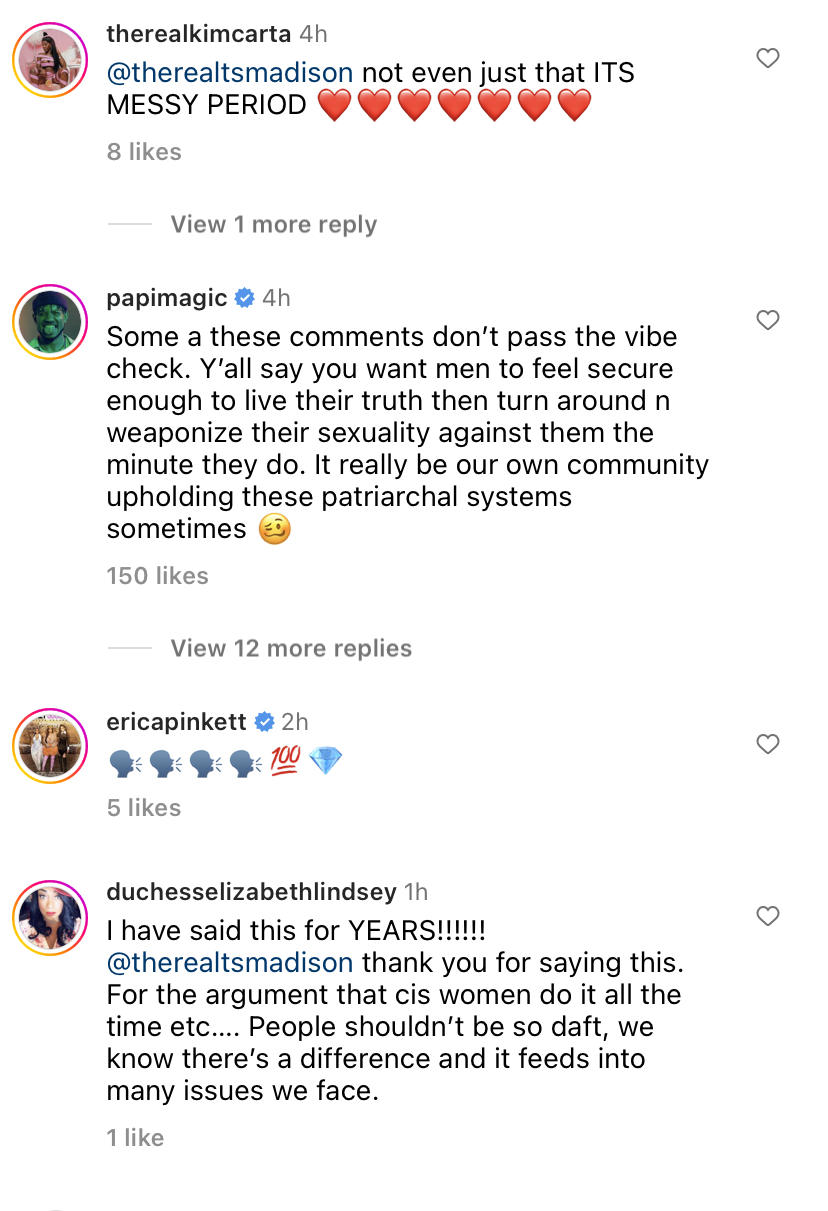Toggle the like heart on therealkimcarta's comment off

pos(768,58)
